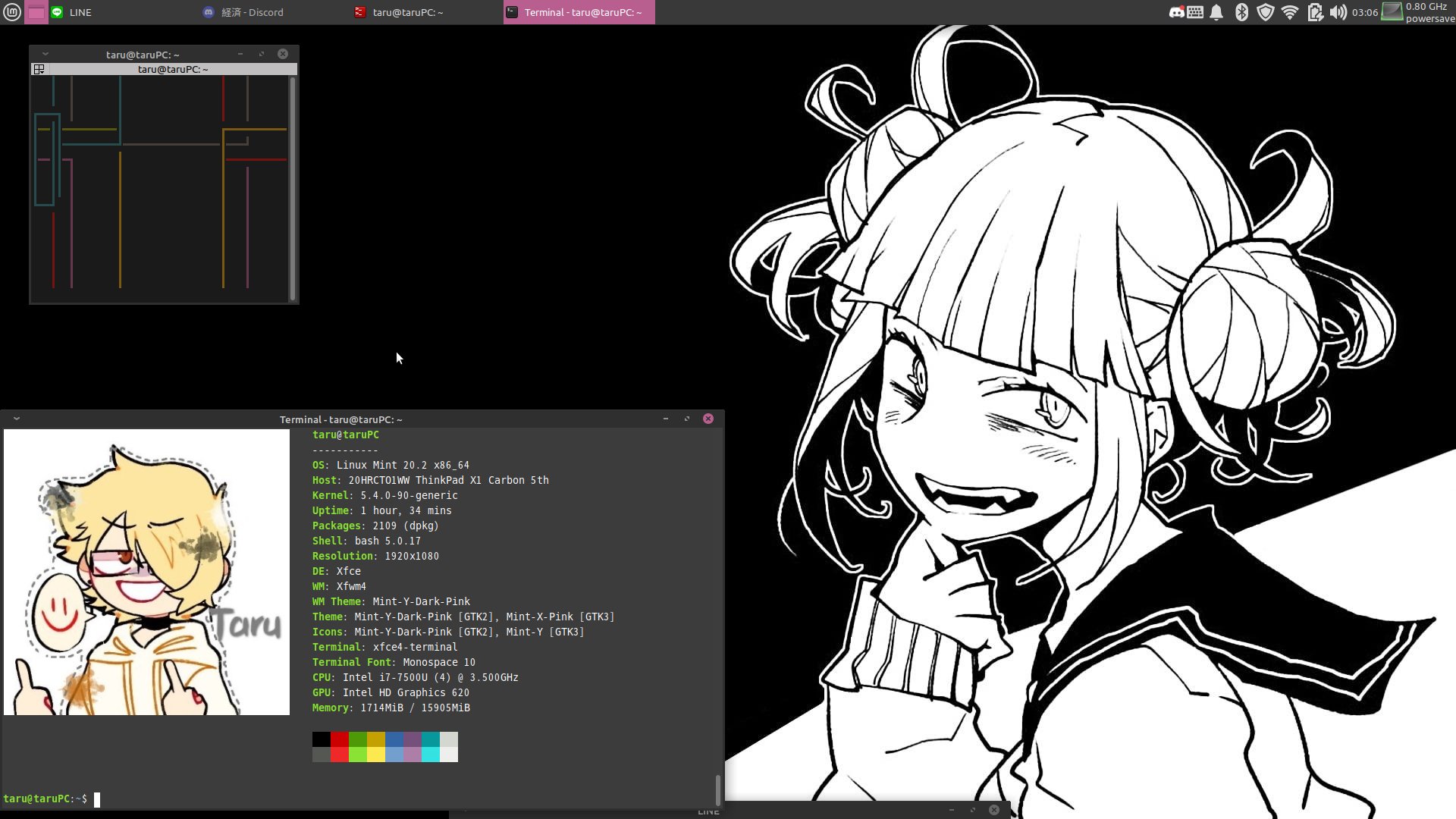The width and height of the screenshot is (1456, 819).
Task: Open the Bluetooth tray menu
Action: pos(1241,12)
